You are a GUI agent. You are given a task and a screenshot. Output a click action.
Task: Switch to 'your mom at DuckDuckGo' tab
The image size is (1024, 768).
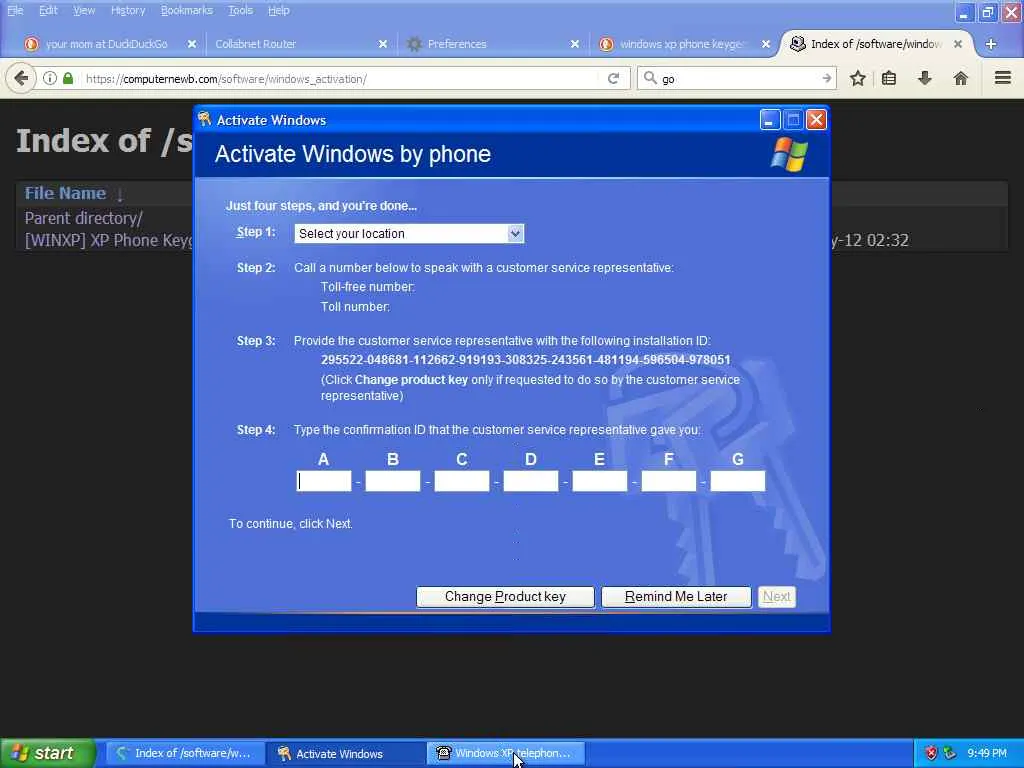point(106,44)
